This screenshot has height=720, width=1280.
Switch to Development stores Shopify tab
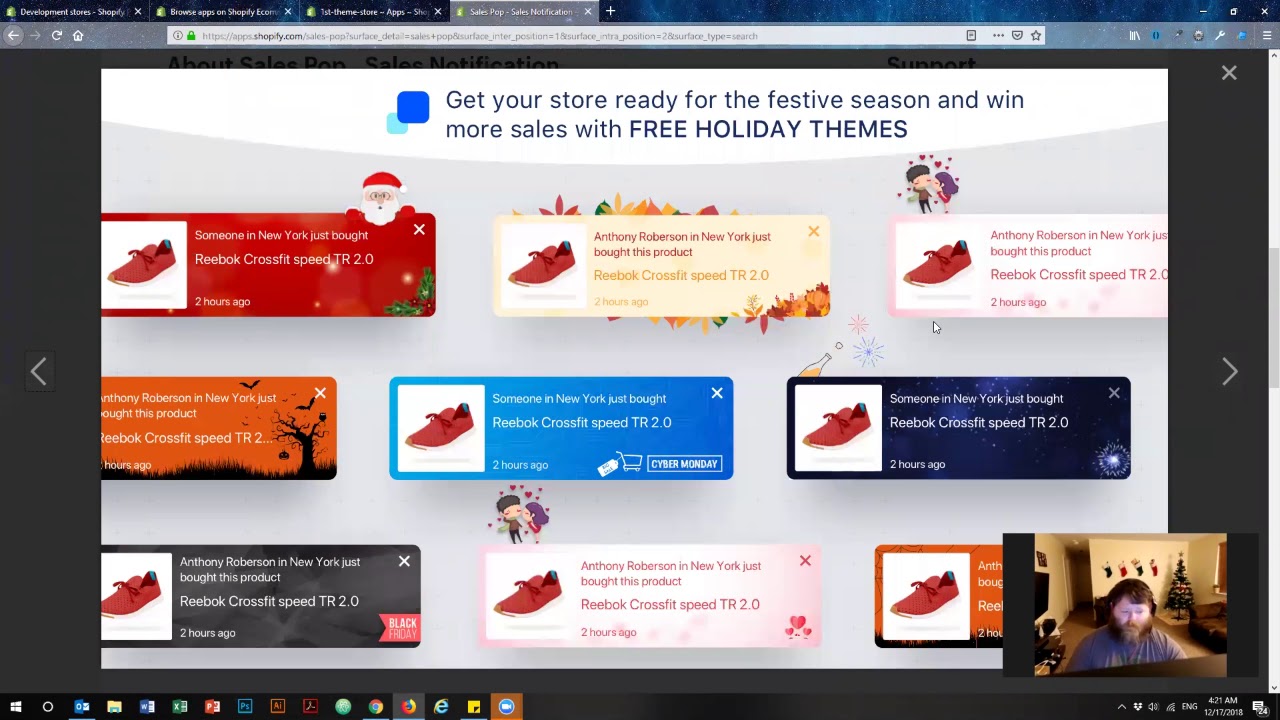tap(72, 12)
